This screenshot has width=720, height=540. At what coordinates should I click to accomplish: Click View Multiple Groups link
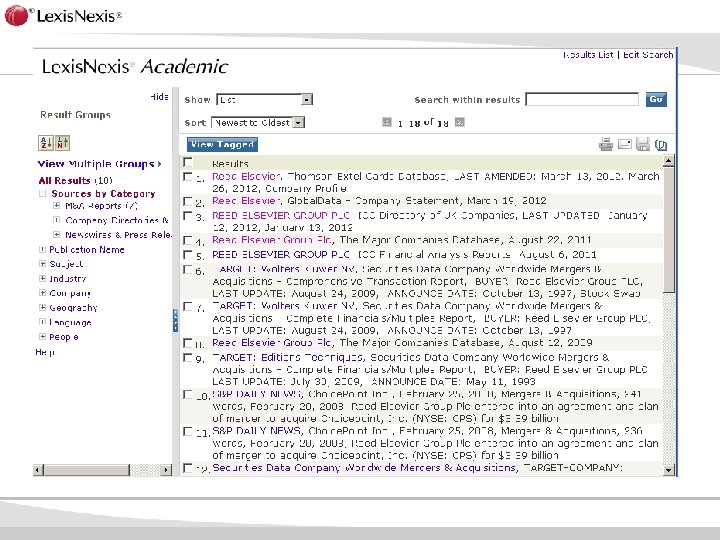click(99, 164)
